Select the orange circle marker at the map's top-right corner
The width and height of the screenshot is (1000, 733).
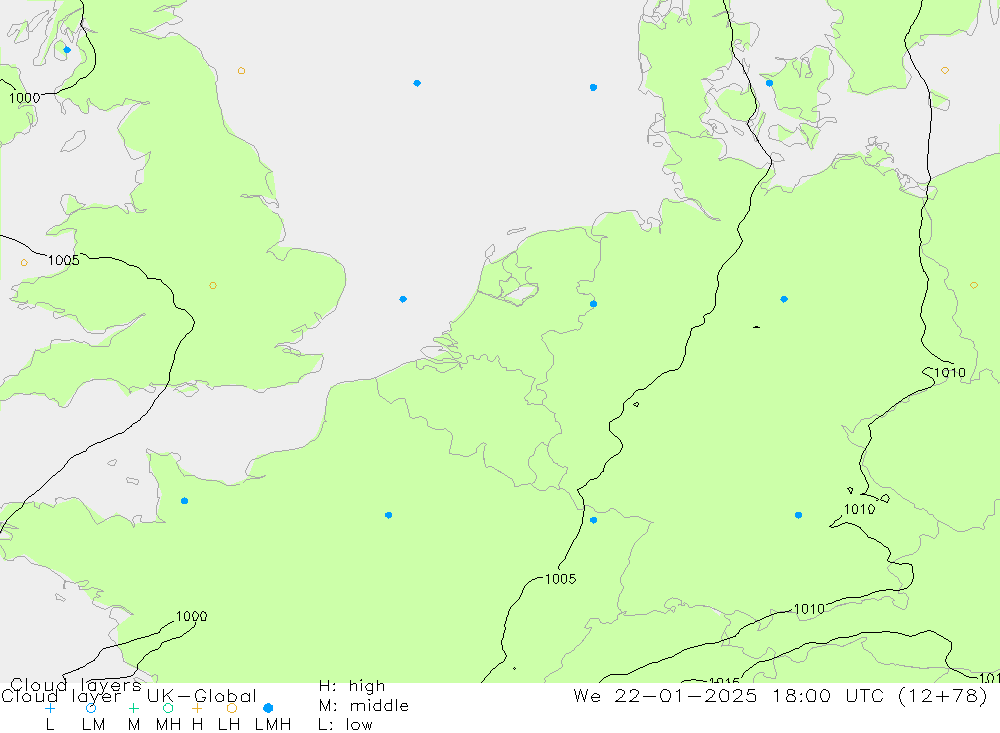(x=945, y=71)
